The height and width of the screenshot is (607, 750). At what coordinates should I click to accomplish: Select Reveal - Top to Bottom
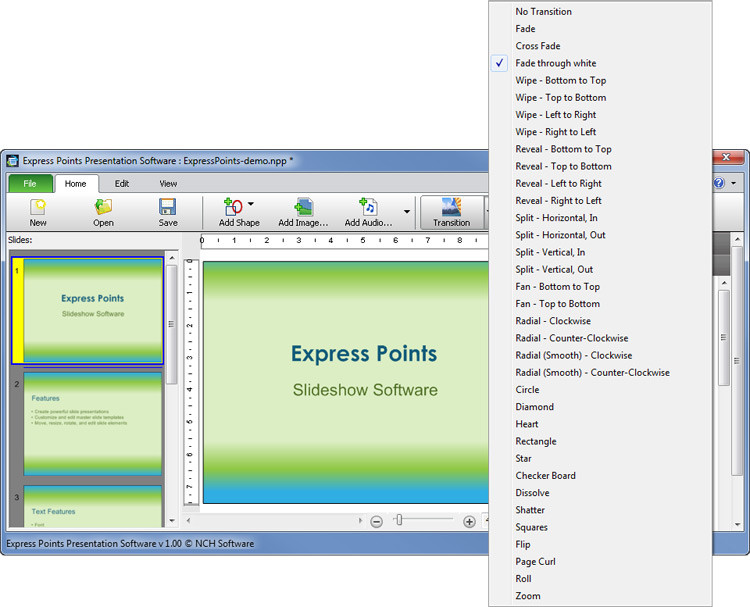(600, 166)
